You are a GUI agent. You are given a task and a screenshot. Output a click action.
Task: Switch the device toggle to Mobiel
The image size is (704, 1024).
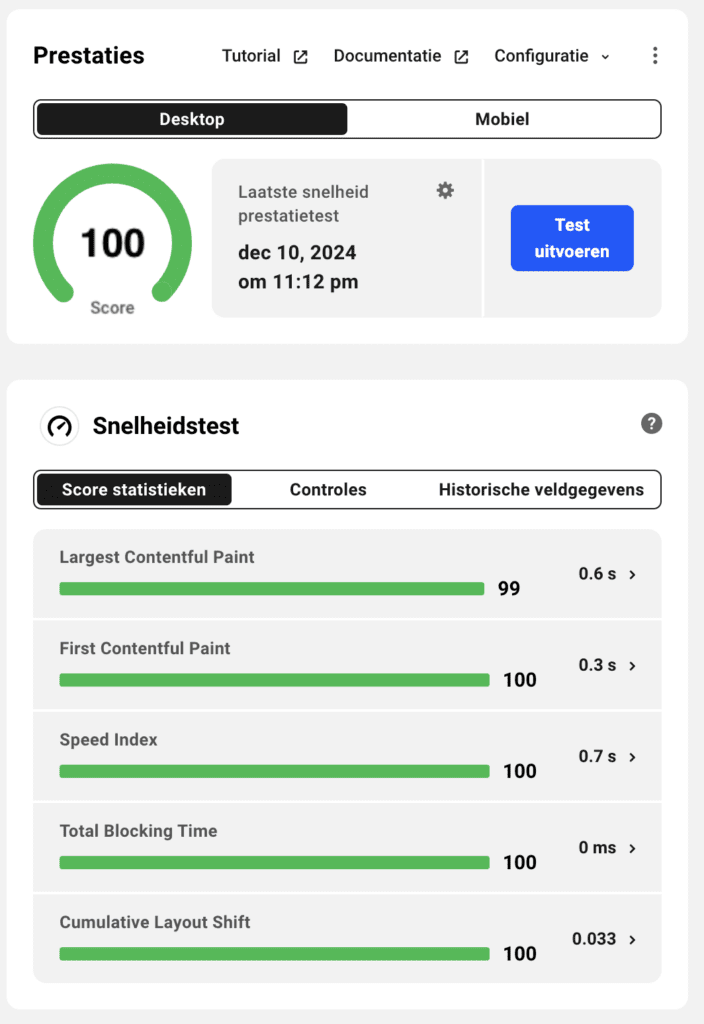tap(502, 119)
